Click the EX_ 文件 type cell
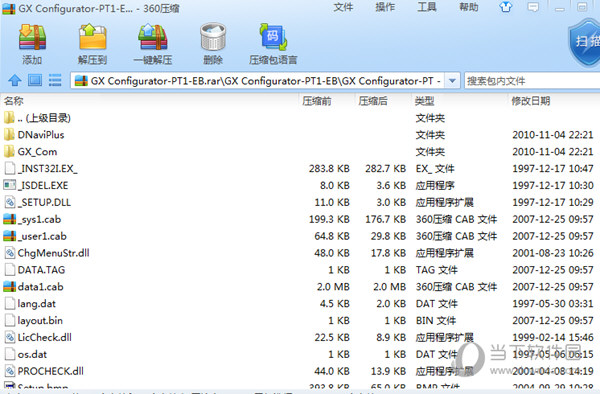 (435, 168)
